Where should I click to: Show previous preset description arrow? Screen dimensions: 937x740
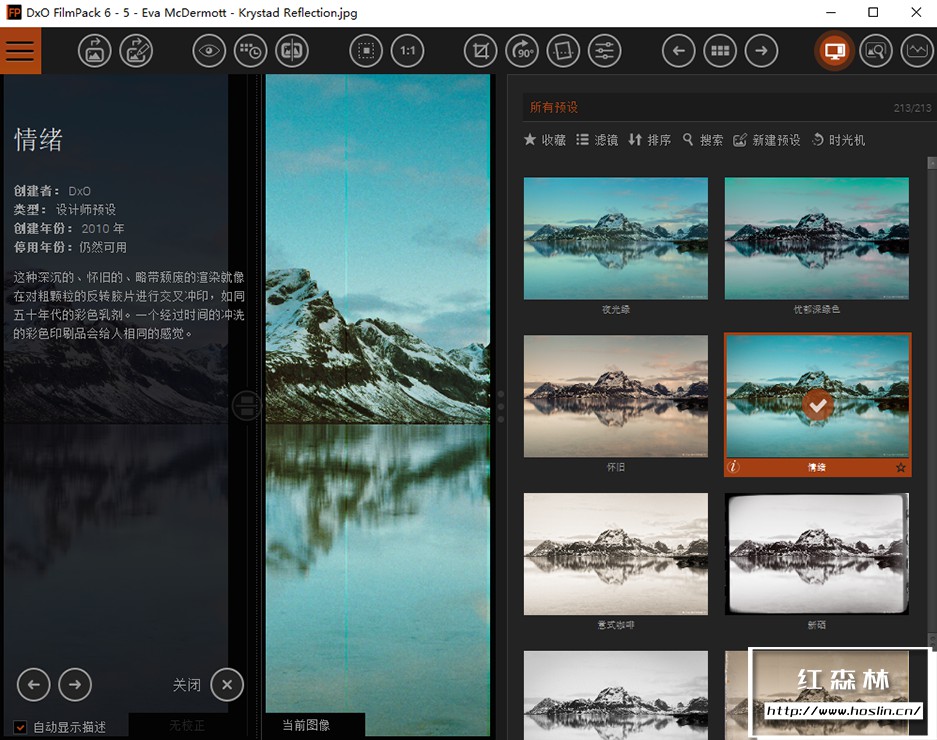point(33,684)
